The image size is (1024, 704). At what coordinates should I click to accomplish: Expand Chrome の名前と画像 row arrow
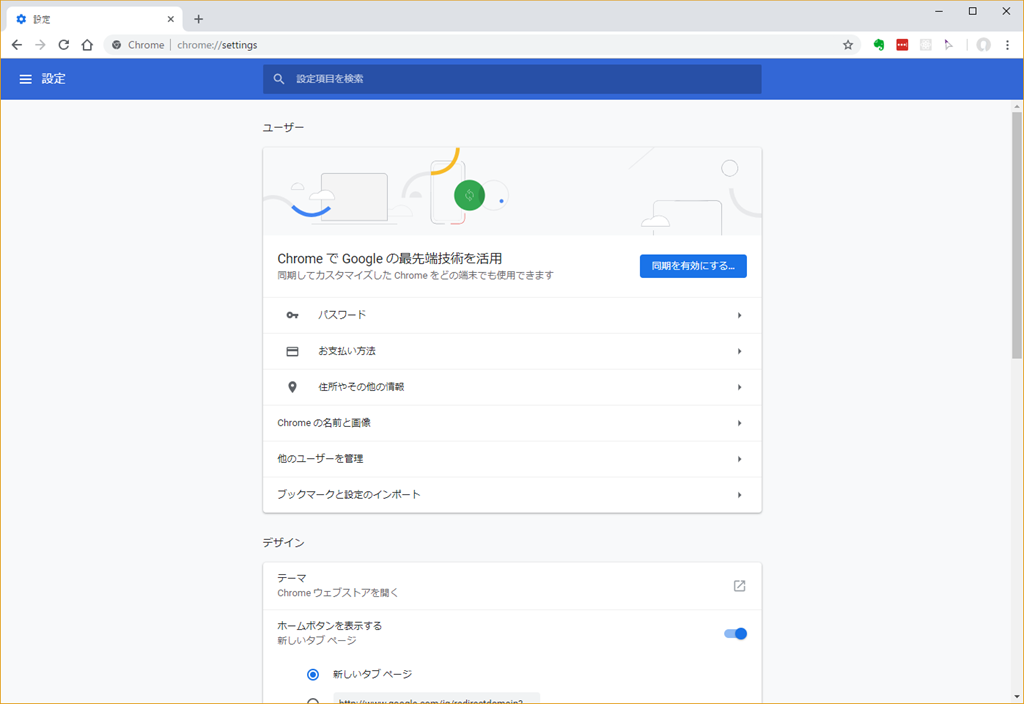tap(739, 423)
